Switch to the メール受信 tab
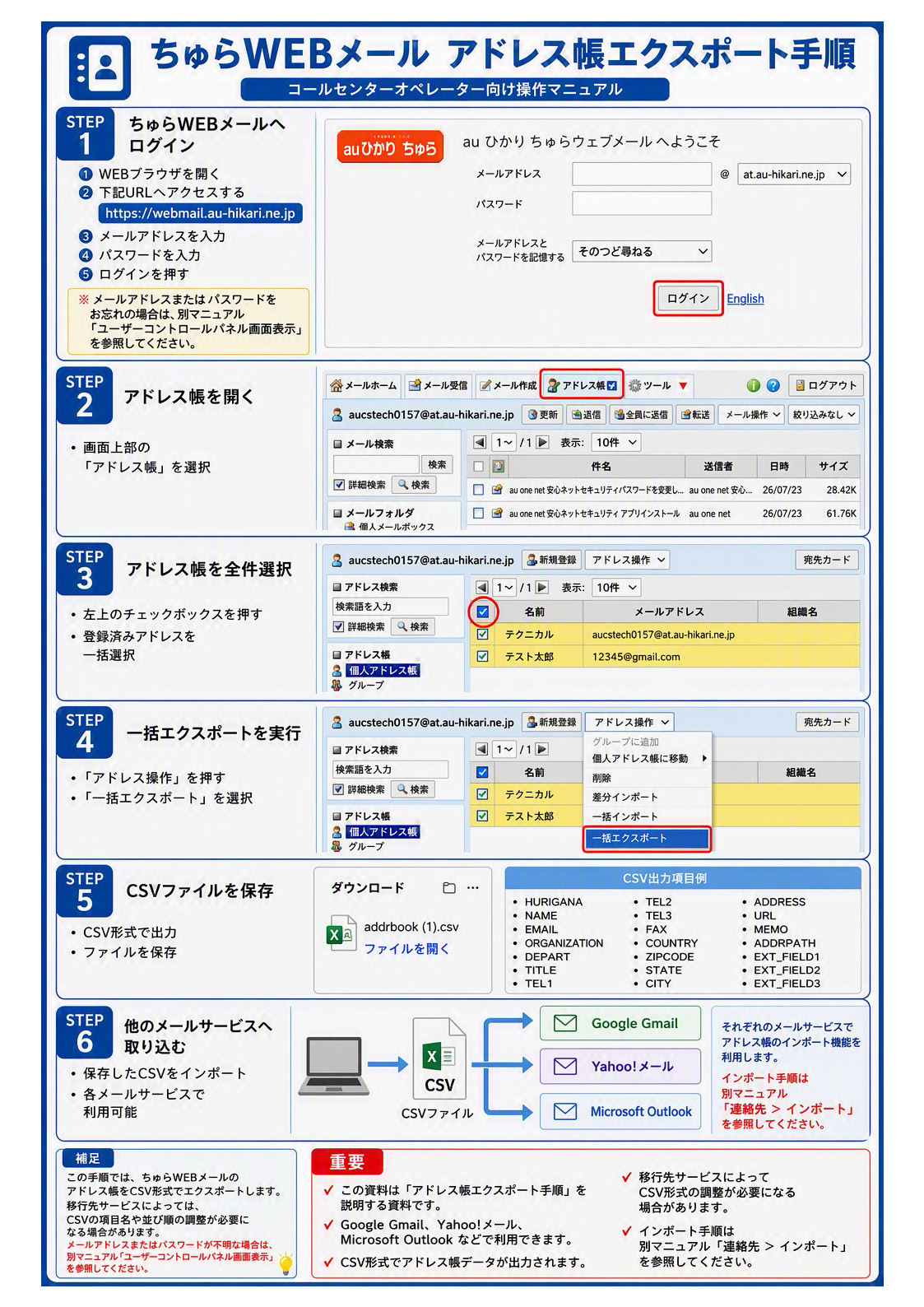Image resolution: width=924 pixels, height=1307 pixels. pos(439,385)
